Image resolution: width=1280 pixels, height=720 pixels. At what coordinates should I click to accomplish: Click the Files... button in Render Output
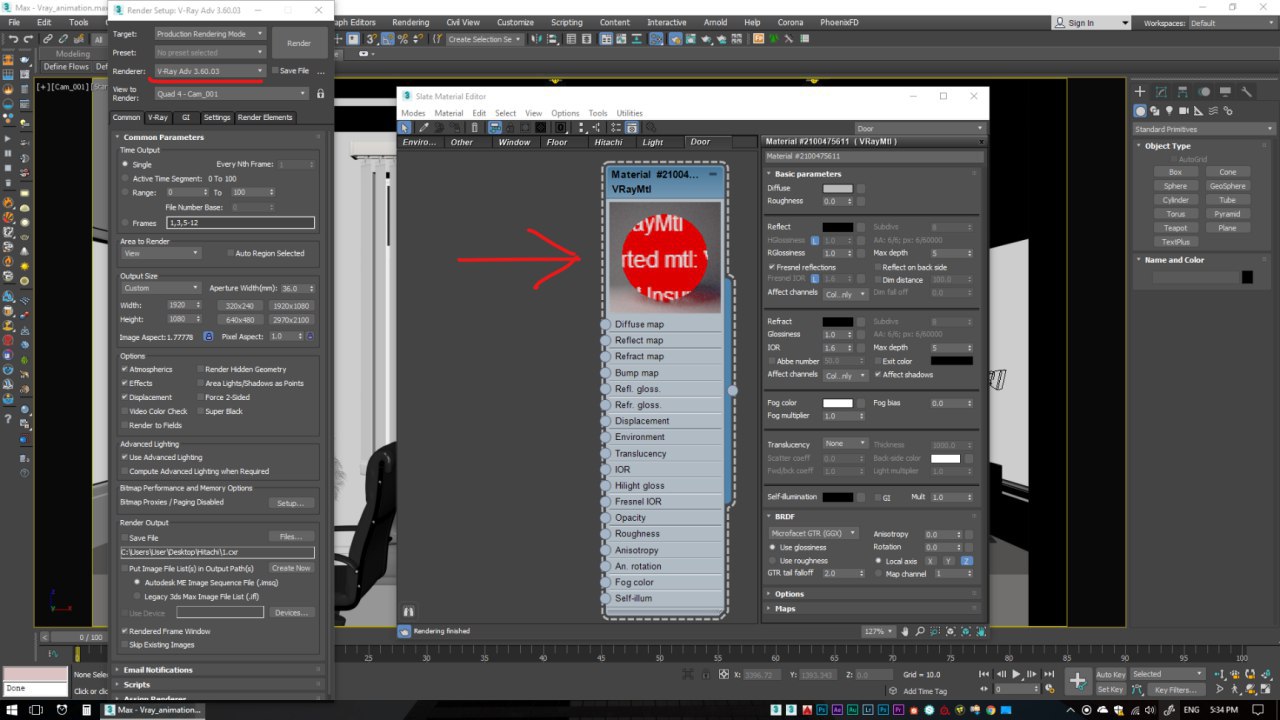click(x=290, y=537)
